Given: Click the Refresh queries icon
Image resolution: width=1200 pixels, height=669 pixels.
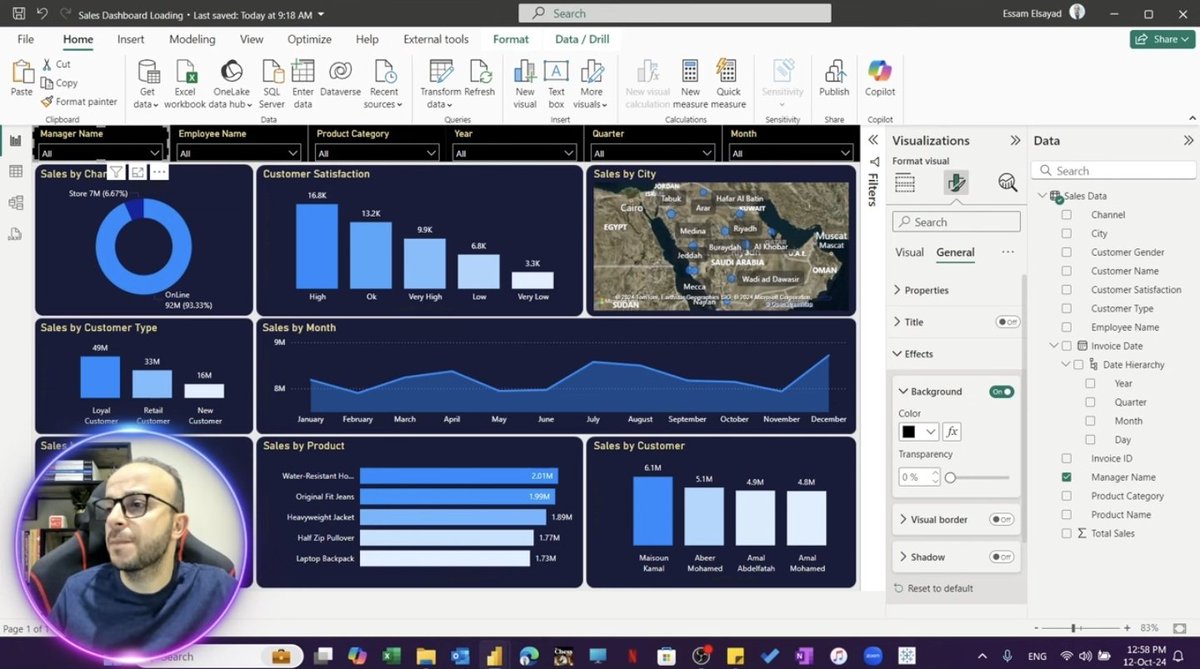Looking at the screenshot, I should [479, 78].
